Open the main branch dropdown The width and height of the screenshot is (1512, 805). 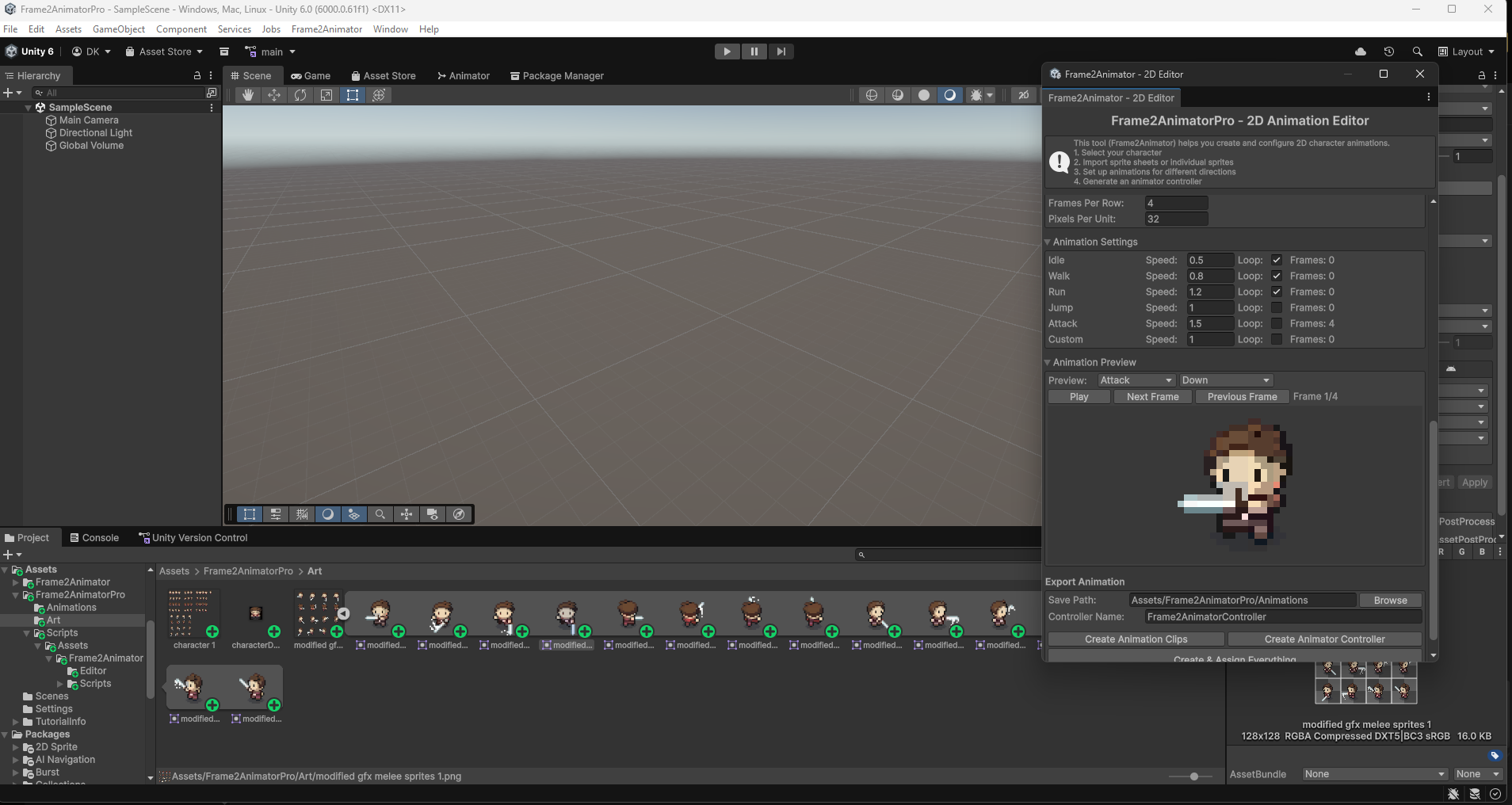click(x=270, y=52)
